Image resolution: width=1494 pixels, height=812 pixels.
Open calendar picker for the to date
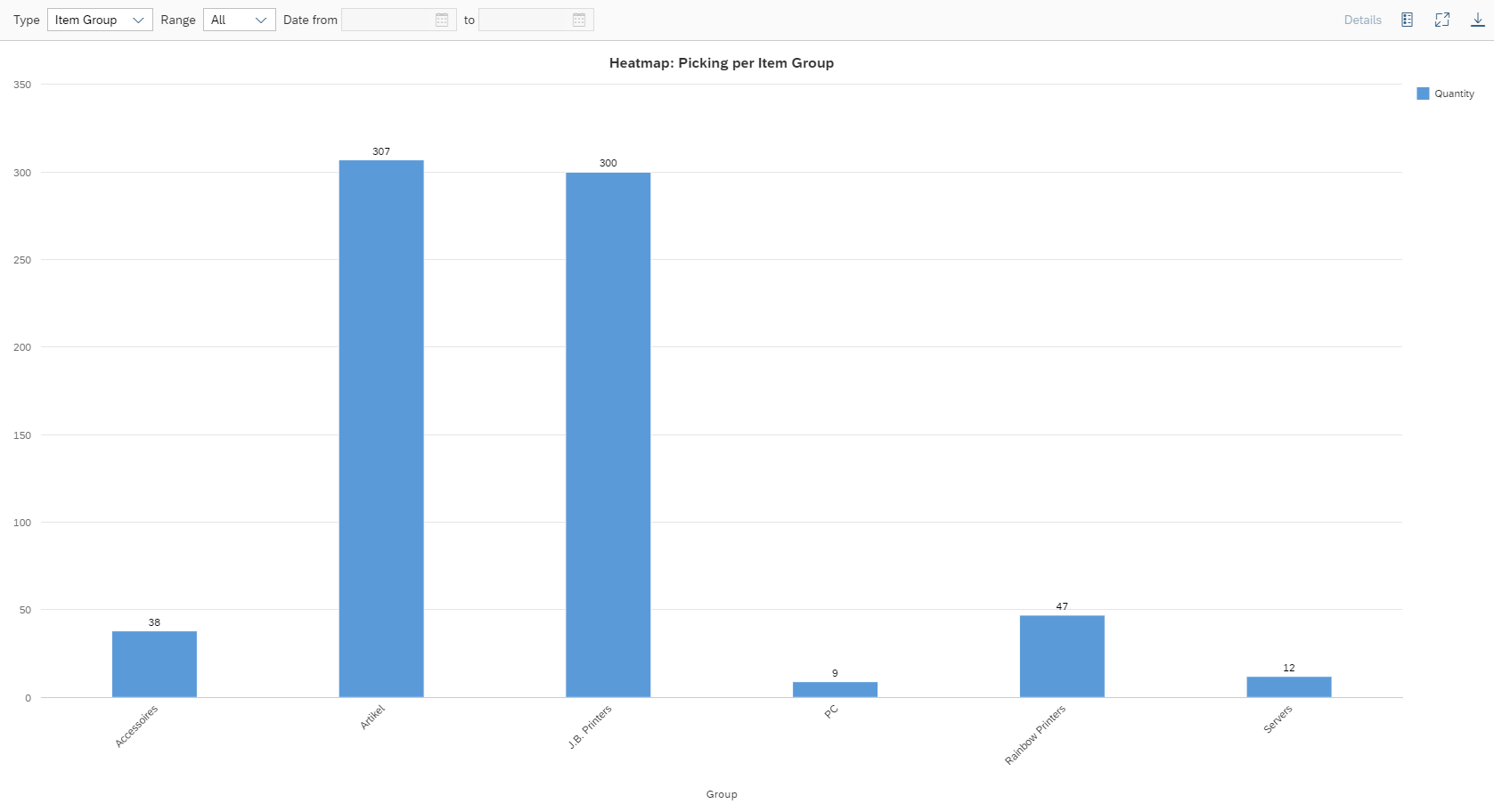pyautogui.click(x=579, y=20)
